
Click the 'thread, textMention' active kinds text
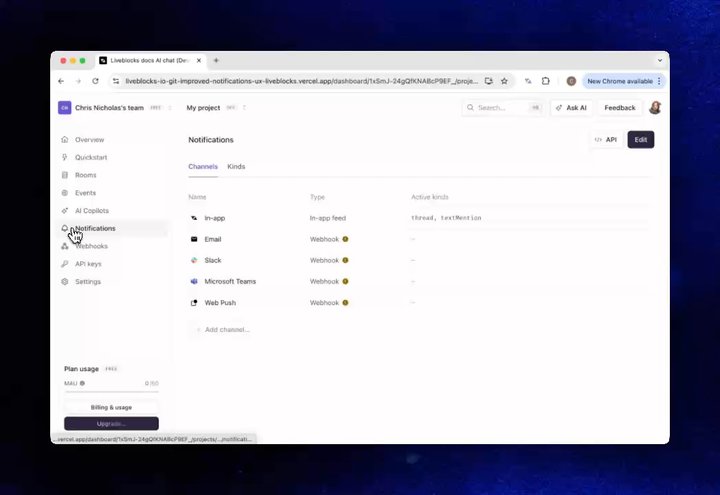point(446,218)
